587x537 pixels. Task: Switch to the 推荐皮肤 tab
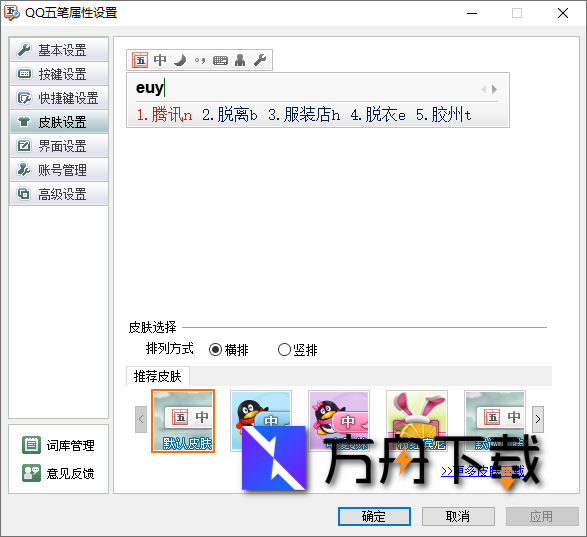[x=158, y=376]
